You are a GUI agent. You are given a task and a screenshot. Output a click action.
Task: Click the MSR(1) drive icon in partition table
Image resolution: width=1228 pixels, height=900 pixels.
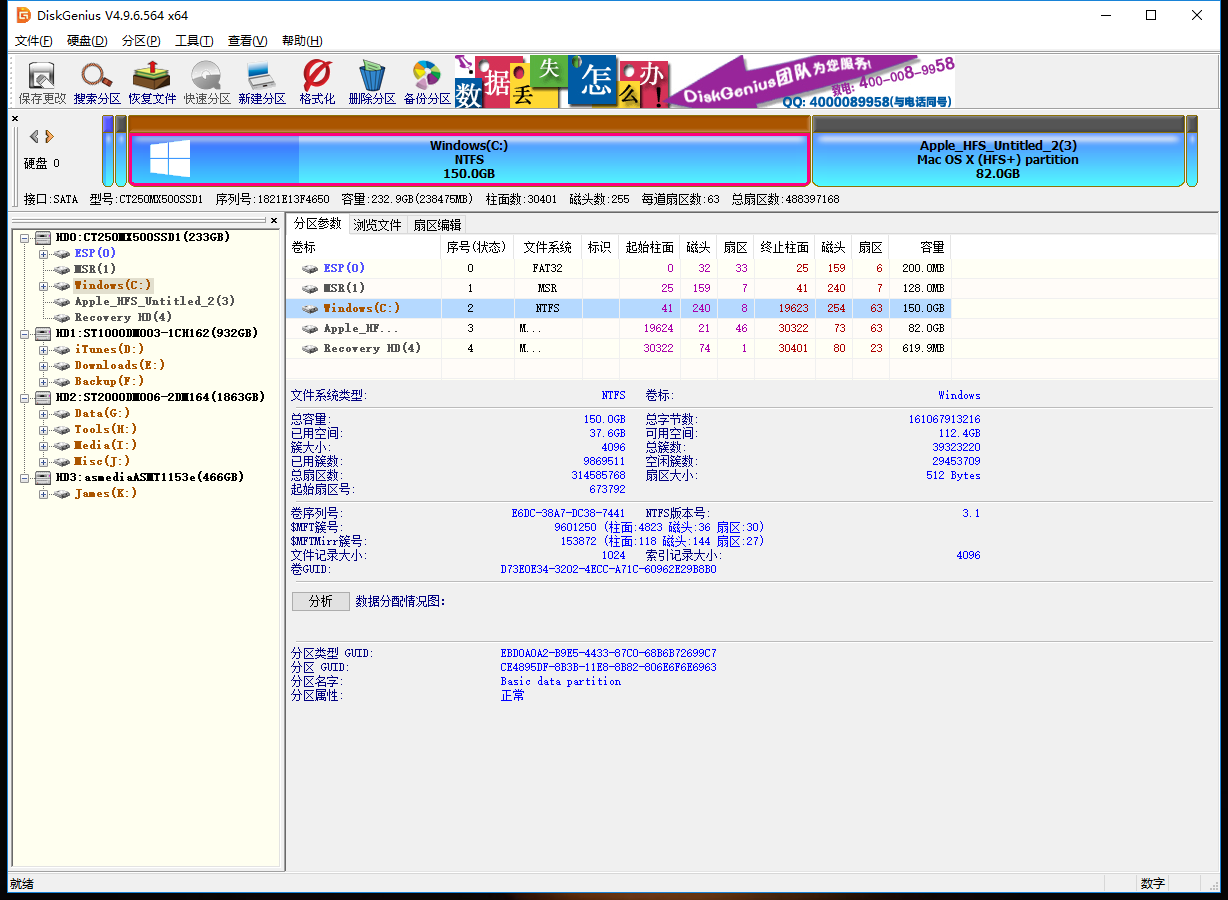[x=310, y=288]
